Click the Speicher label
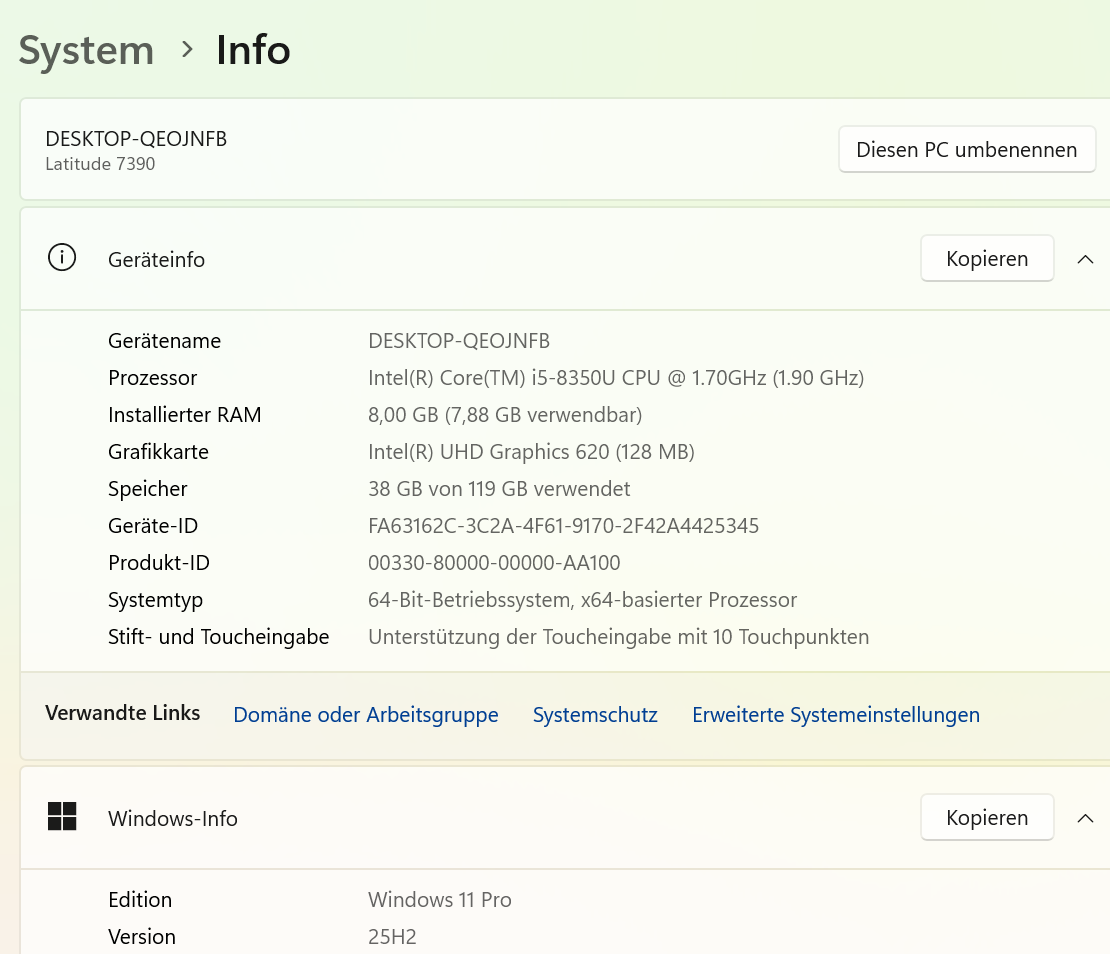This screenshot has height=954, width=1110. coord(147,489)
